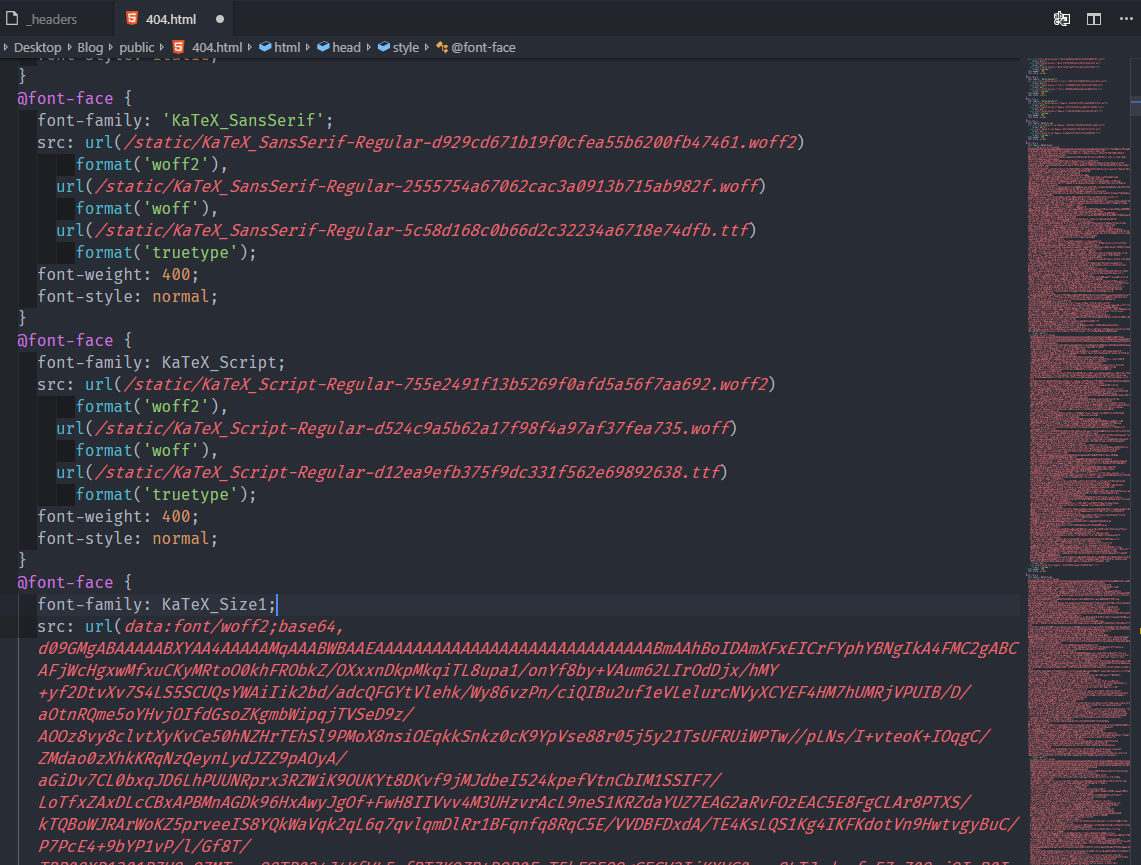The image size is (1141, 865).
Task: Click the unsaved dot on the 404.html tab
Action: pos(220,19)
